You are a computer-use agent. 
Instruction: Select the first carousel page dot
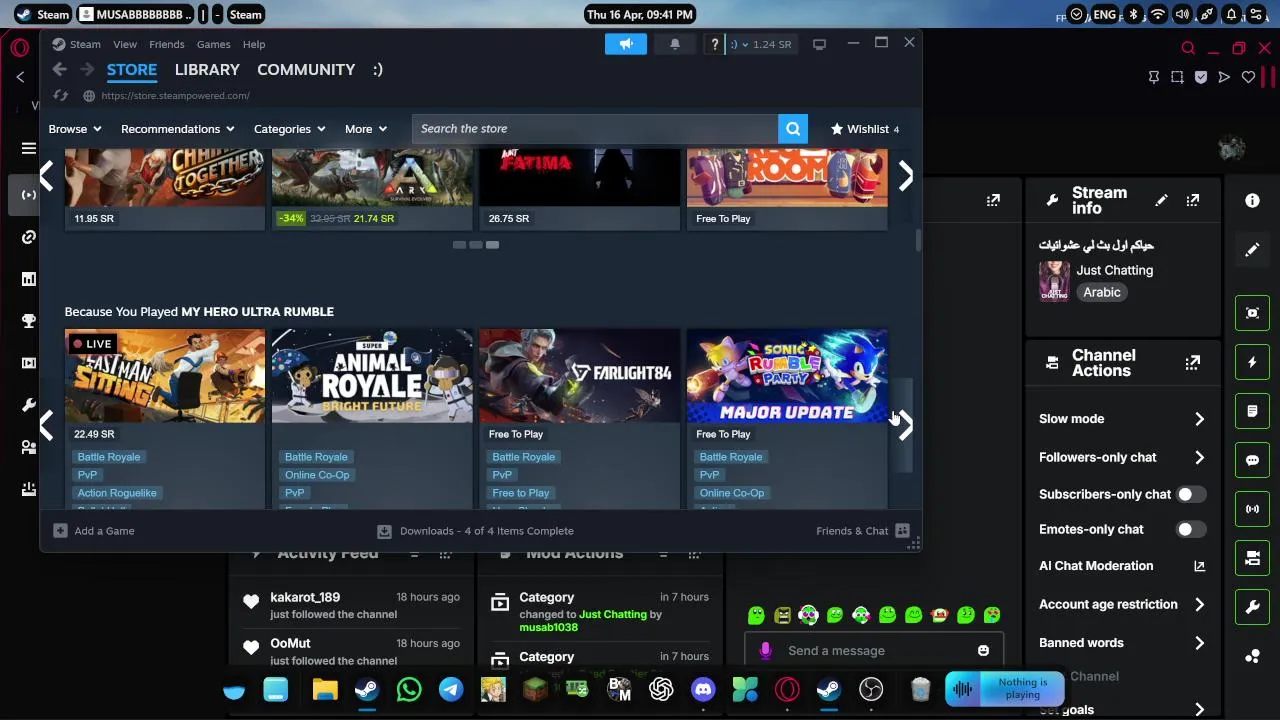pos(459,244)
